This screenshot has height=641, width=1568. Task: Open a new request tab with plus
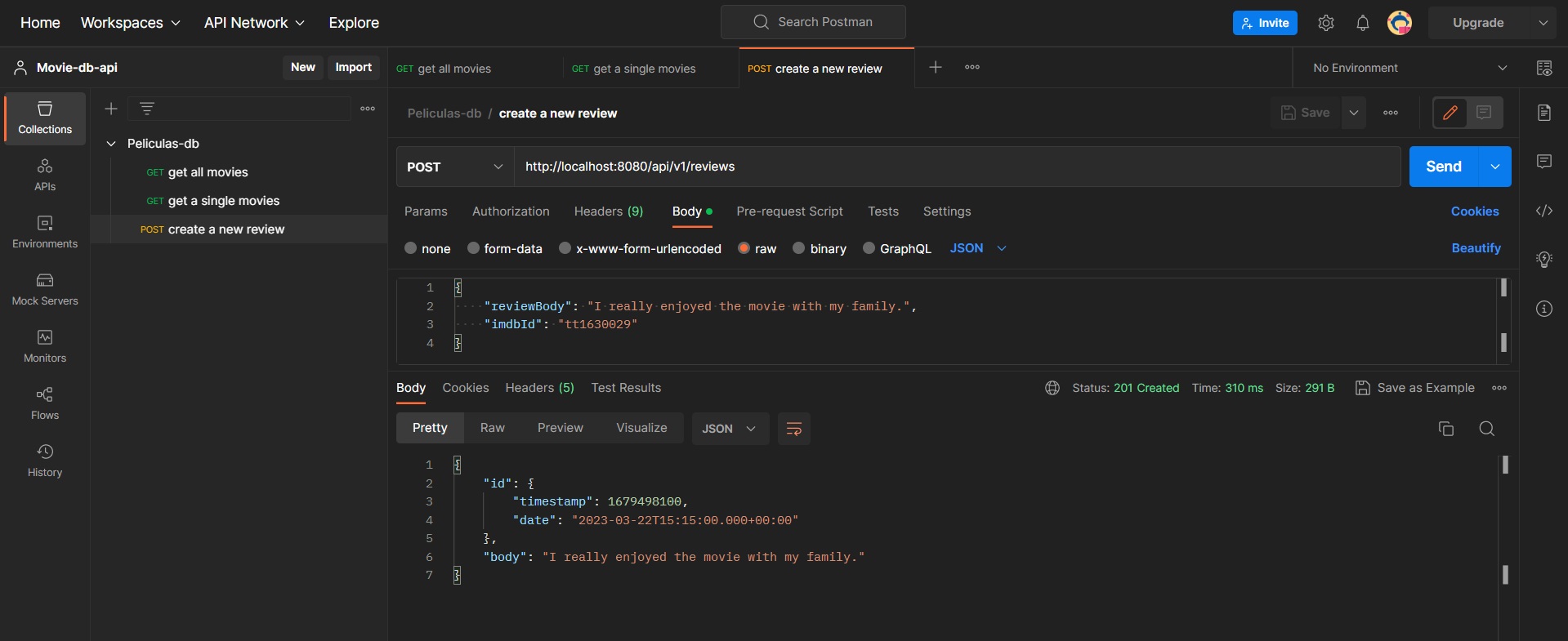point(936,67)
